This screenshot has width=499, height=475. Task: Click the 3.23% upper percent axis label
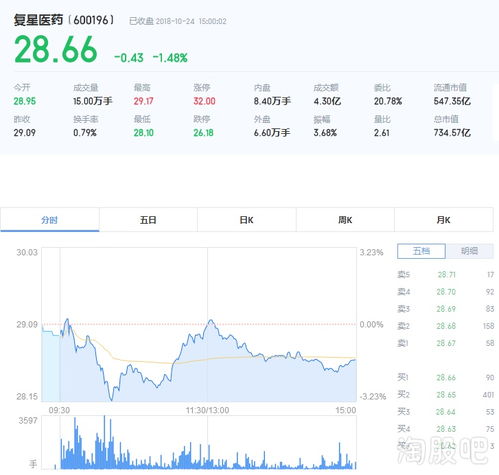click(x=371, y=252)
